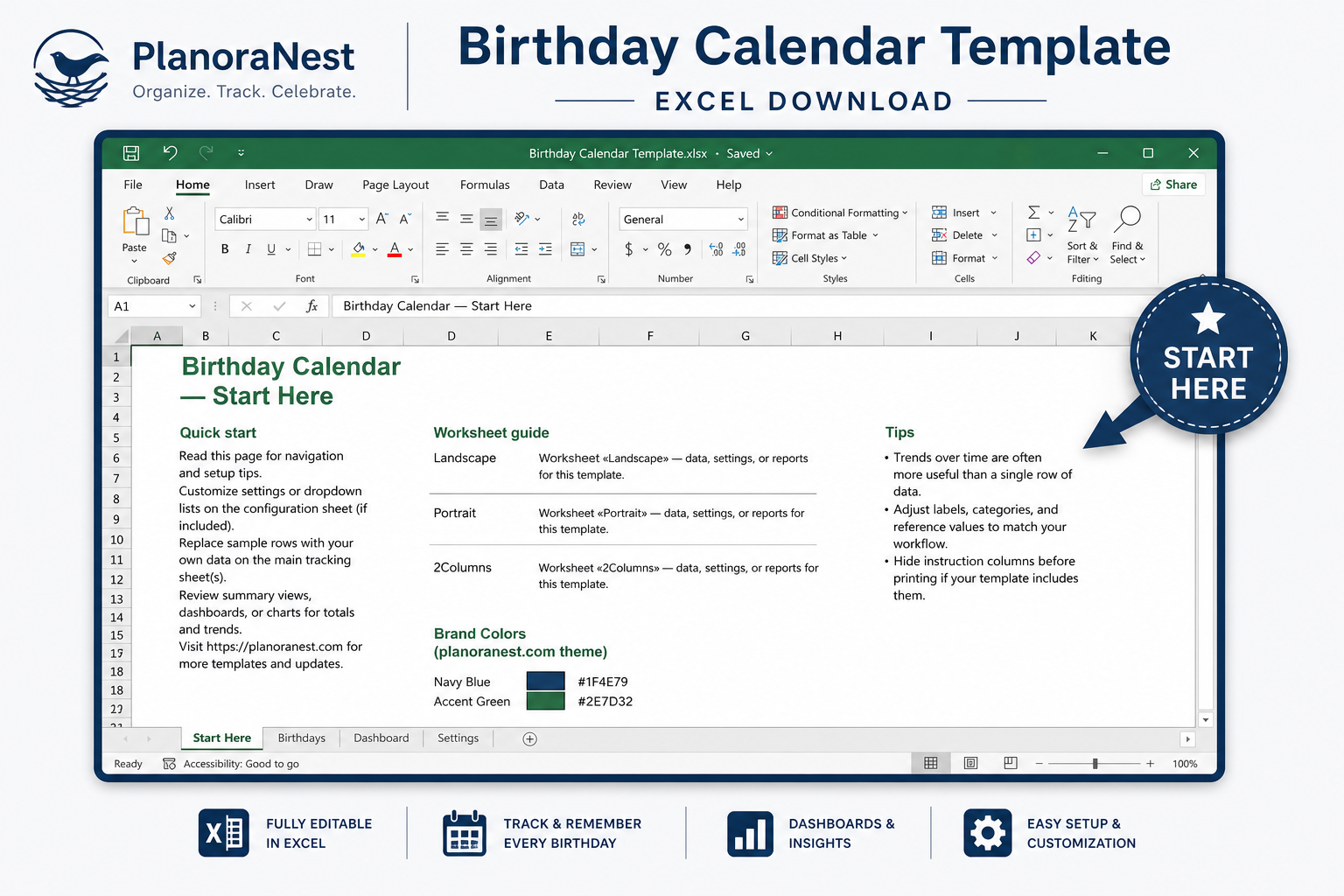This screenshot has width=1344, height=896.
Task: Expand Conditional Formatting menu
Action: [840, 213]
